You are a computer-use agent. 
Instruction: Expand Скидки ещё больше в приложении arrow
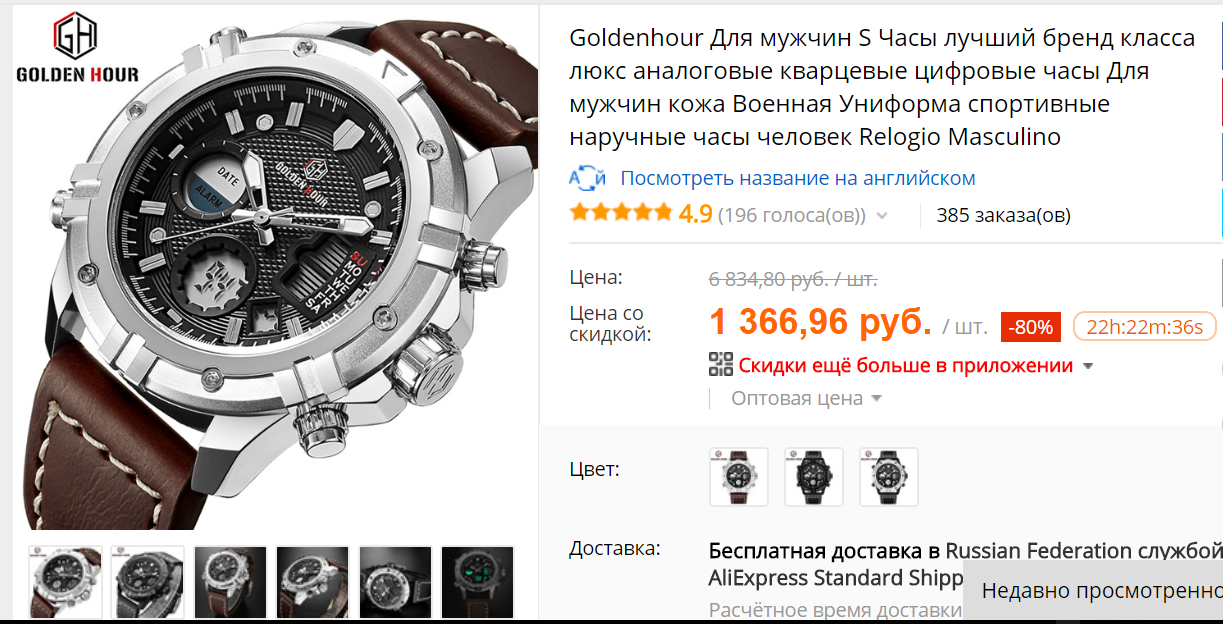1088,366
